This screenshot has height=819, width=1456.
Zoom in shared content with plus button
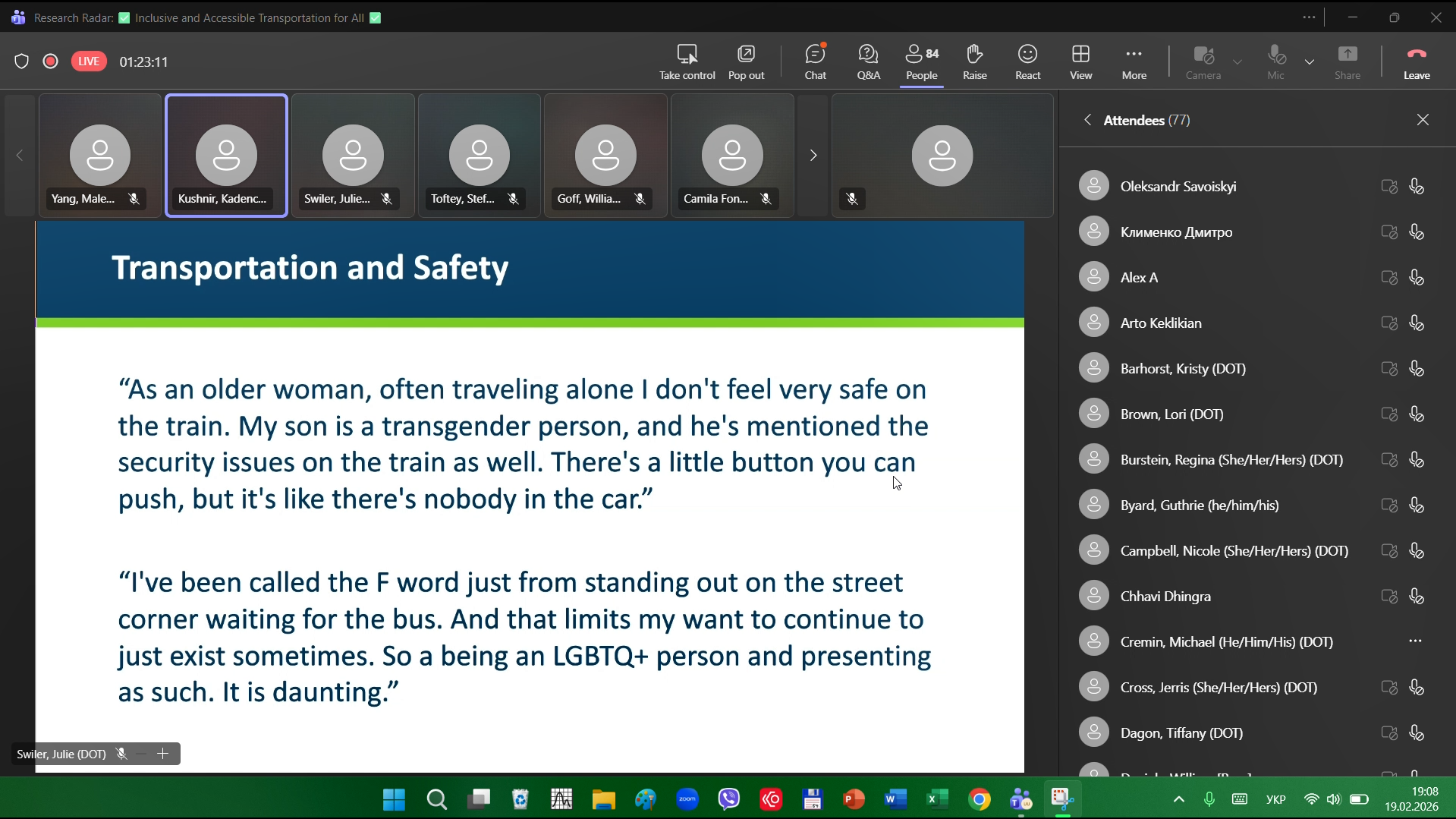[x=162, y=754]
